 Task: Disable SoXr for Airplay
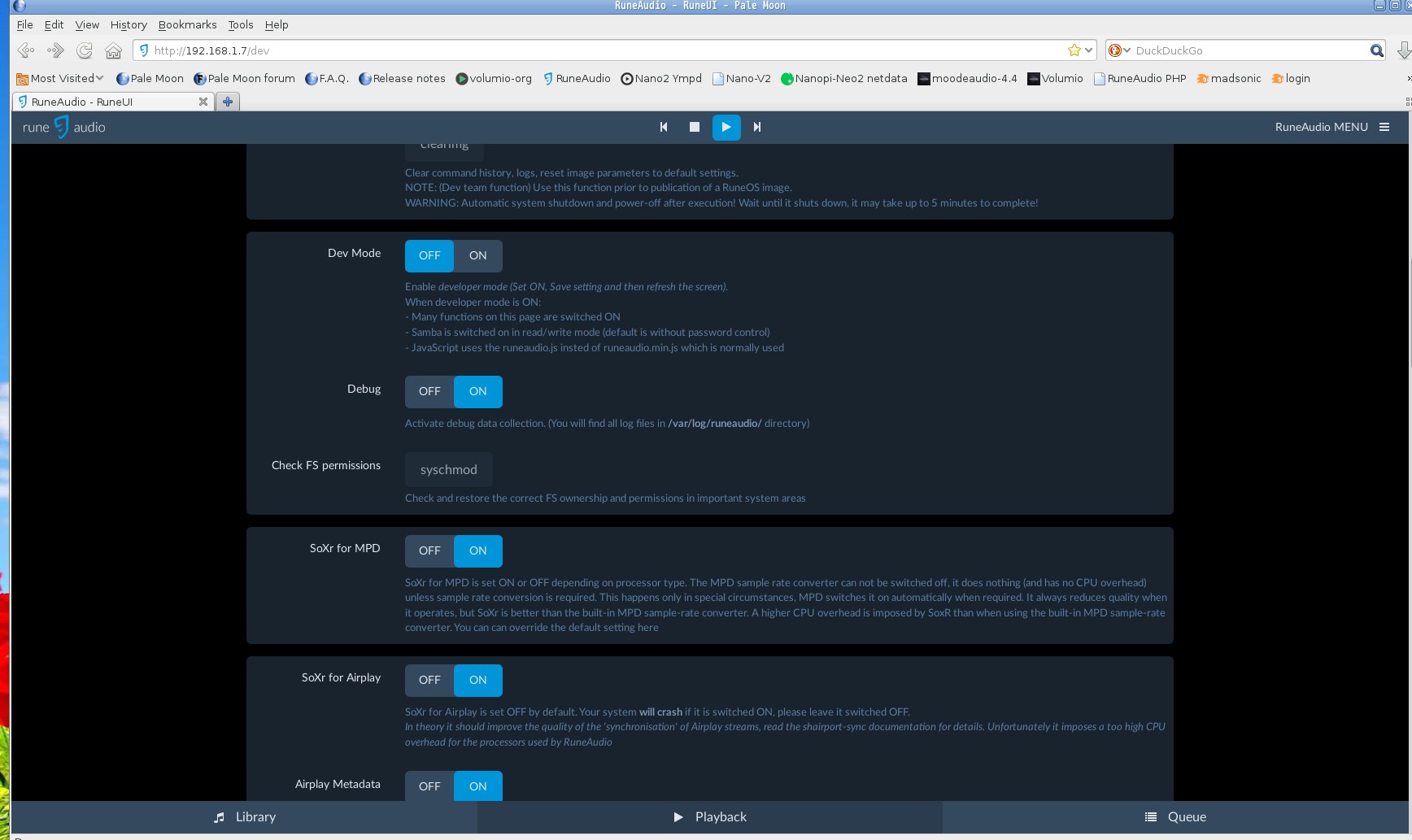coord(429,680)
